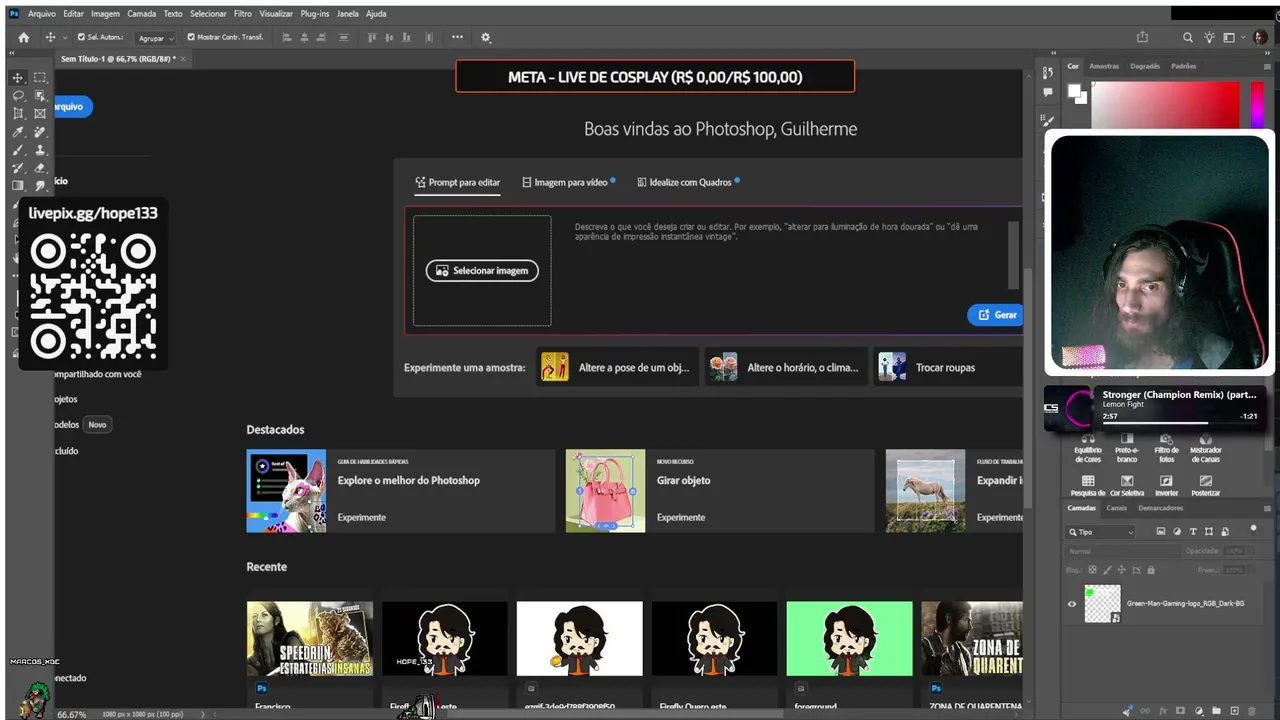This screenshot has height=720, width=1280.
Task: Open the Arquivo menu
Action: [x=42, y=14]
